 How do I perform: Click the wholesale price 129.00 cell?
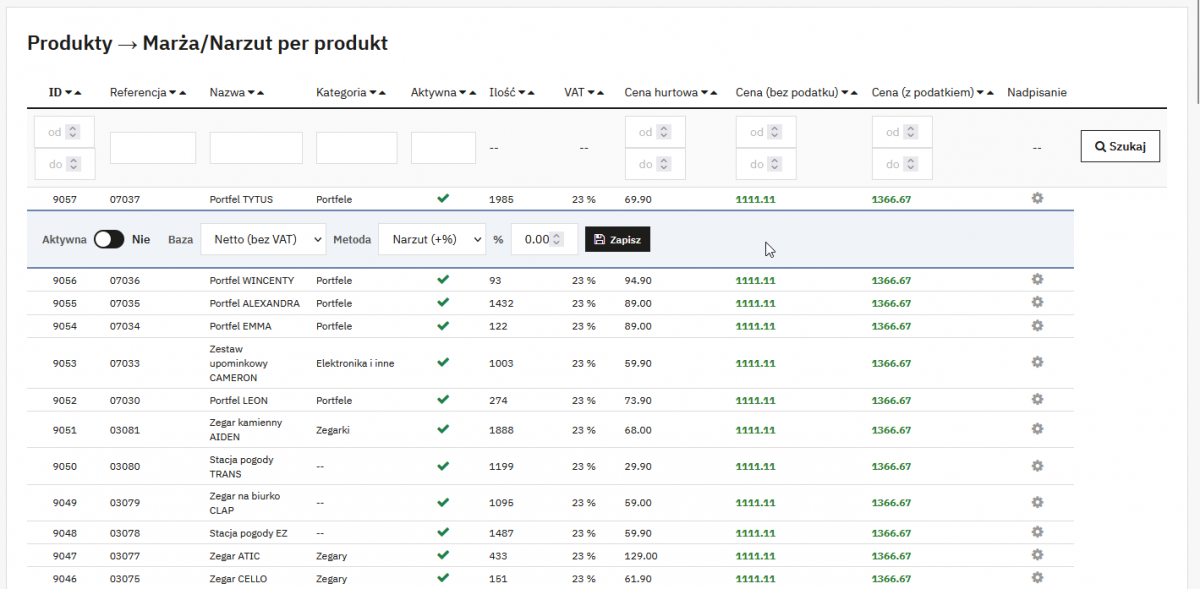coord(641,556)
